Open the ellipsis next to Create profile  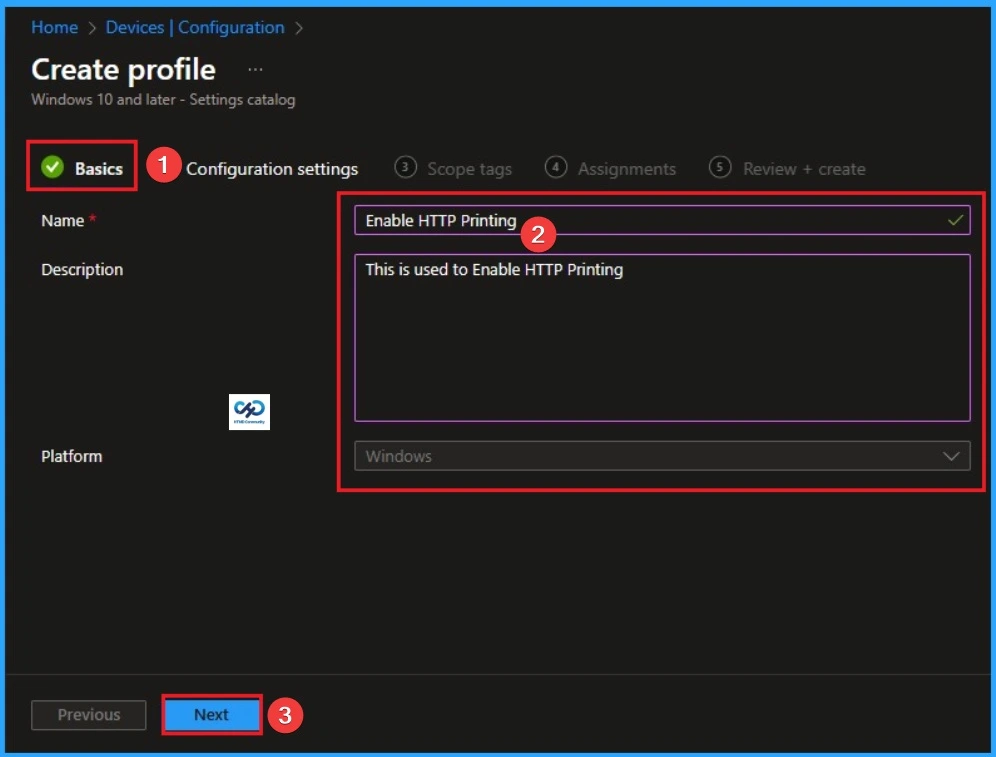255,68
